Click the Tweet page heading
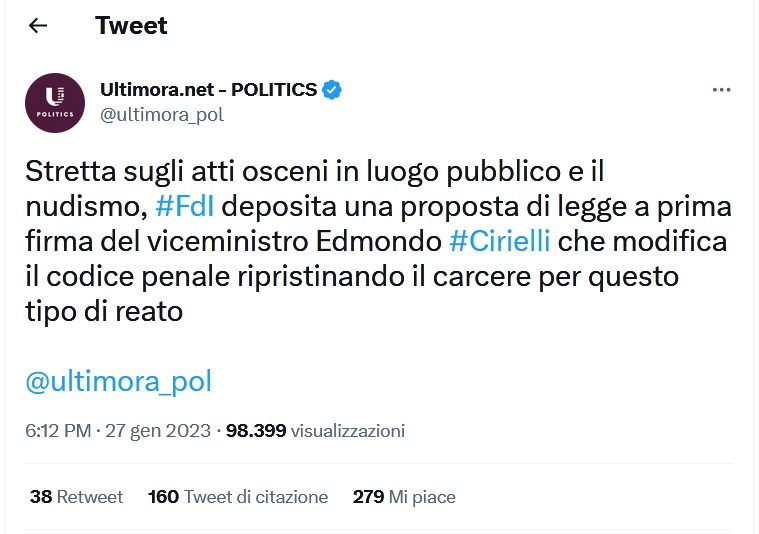The height and width of the screenshot is (534, 759). pyautogui.click(x=131, y=26)
